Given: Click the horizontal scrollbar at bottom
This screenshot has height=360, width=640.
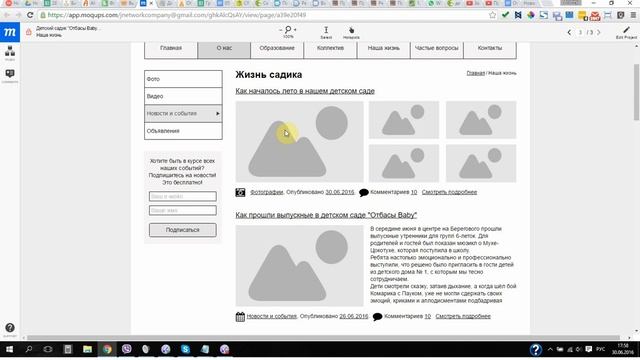Looking at the screenshot, I should click(322, 338).
